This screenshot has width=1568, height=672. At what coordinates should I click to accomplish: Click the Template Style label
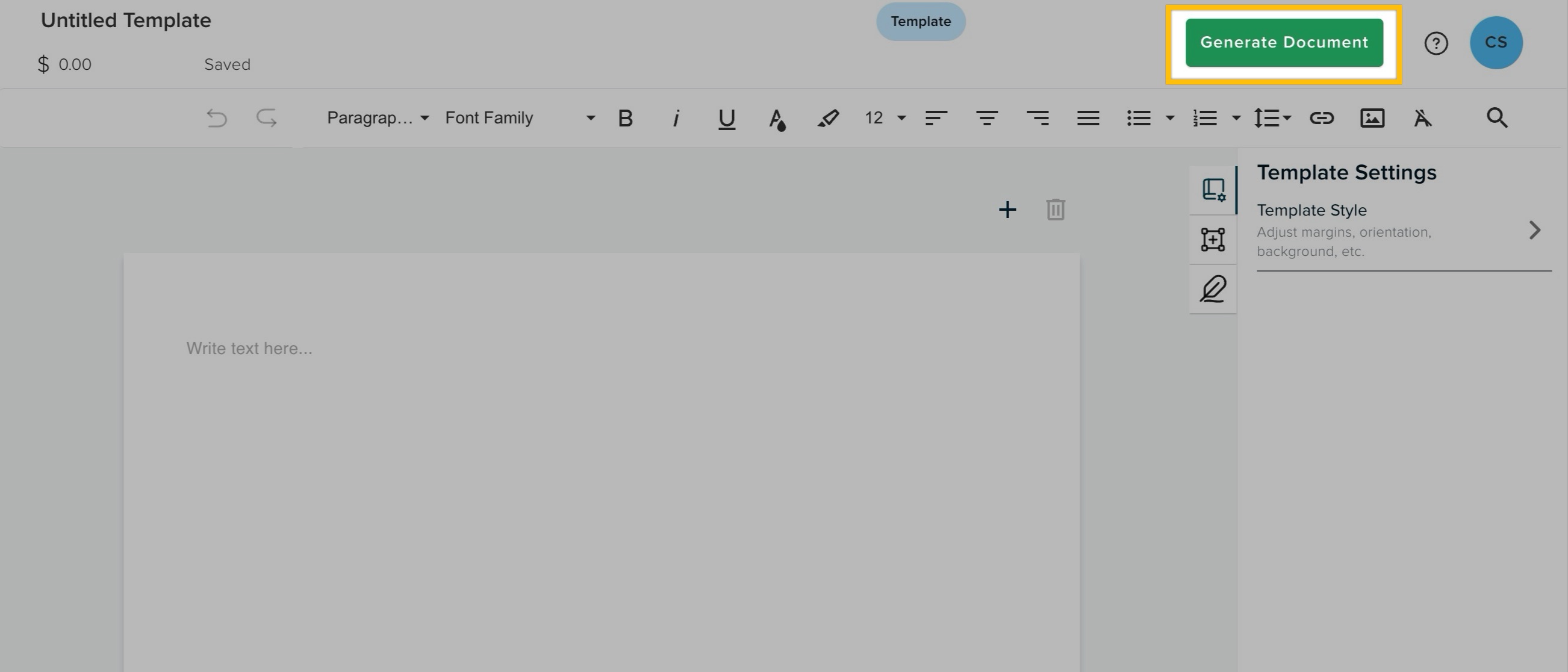[1311, 210]
